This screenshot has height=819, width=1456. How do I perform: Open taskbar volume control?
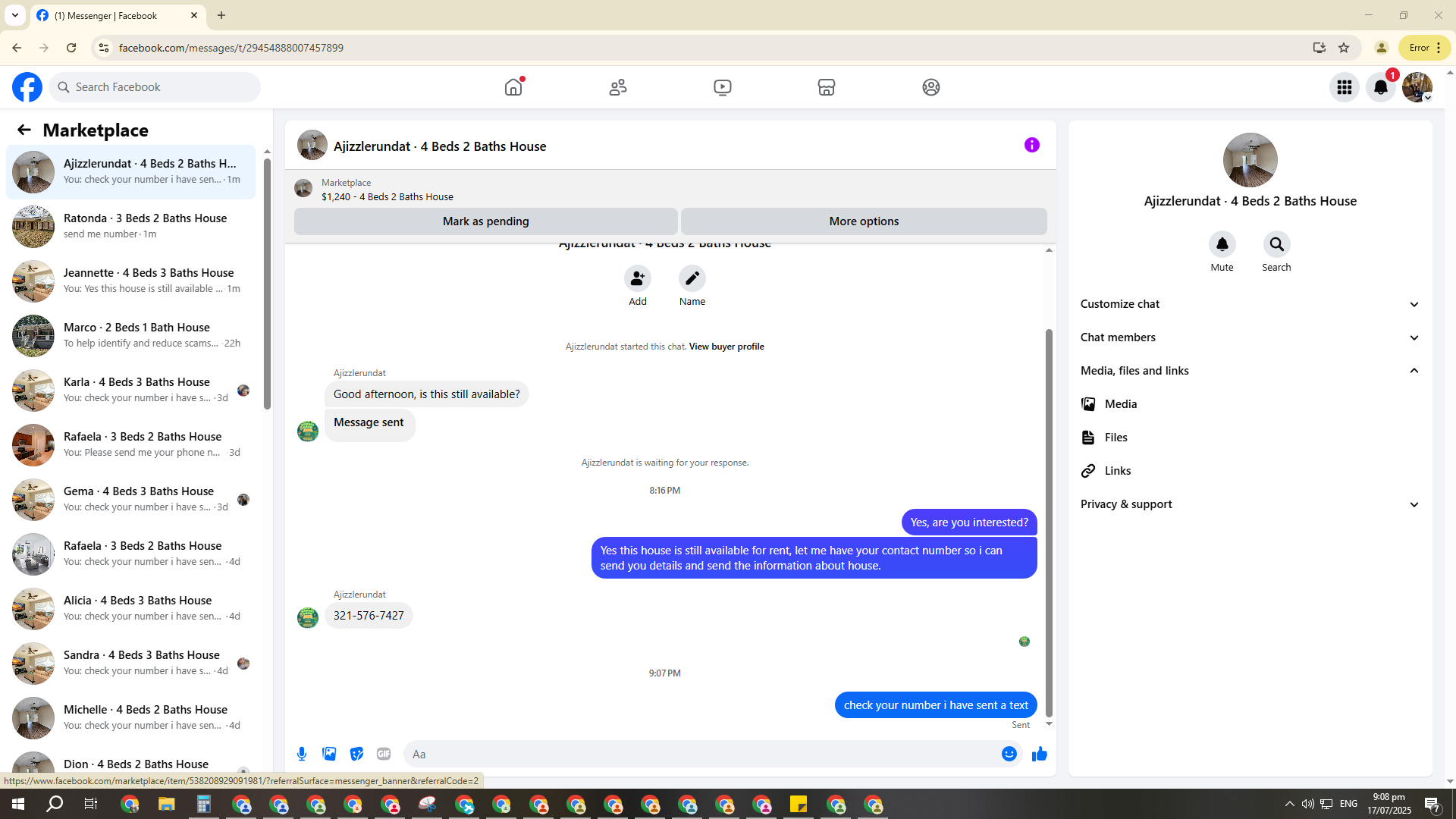tap(1308, 804)
